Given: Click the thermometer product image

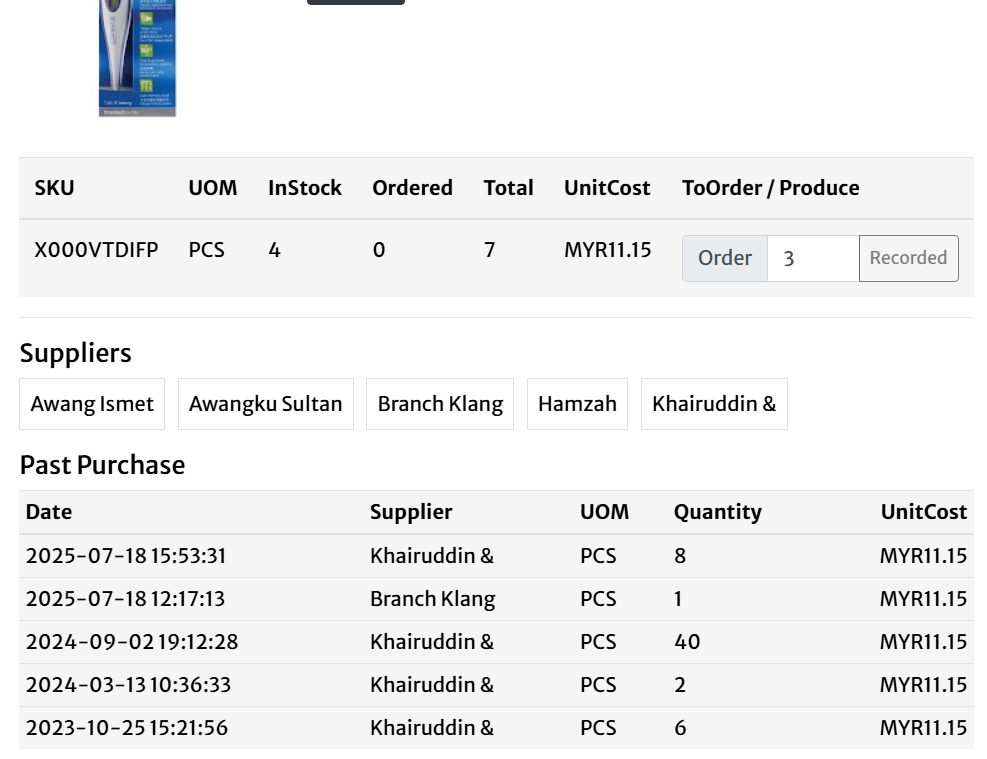Looking at the screenshot, I should [137, 57].
